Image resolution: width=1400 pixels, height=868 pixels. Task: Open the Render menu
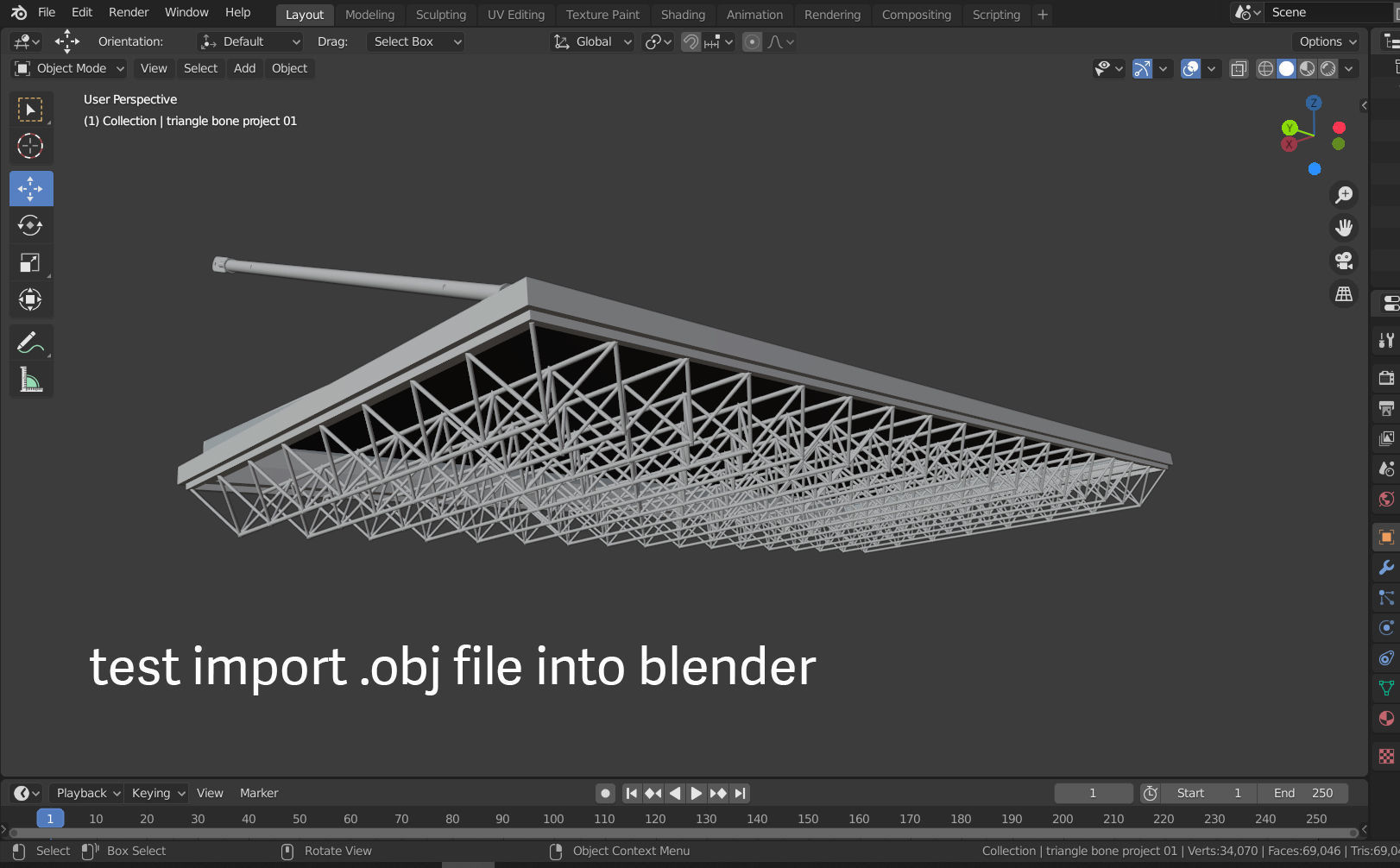128,12
